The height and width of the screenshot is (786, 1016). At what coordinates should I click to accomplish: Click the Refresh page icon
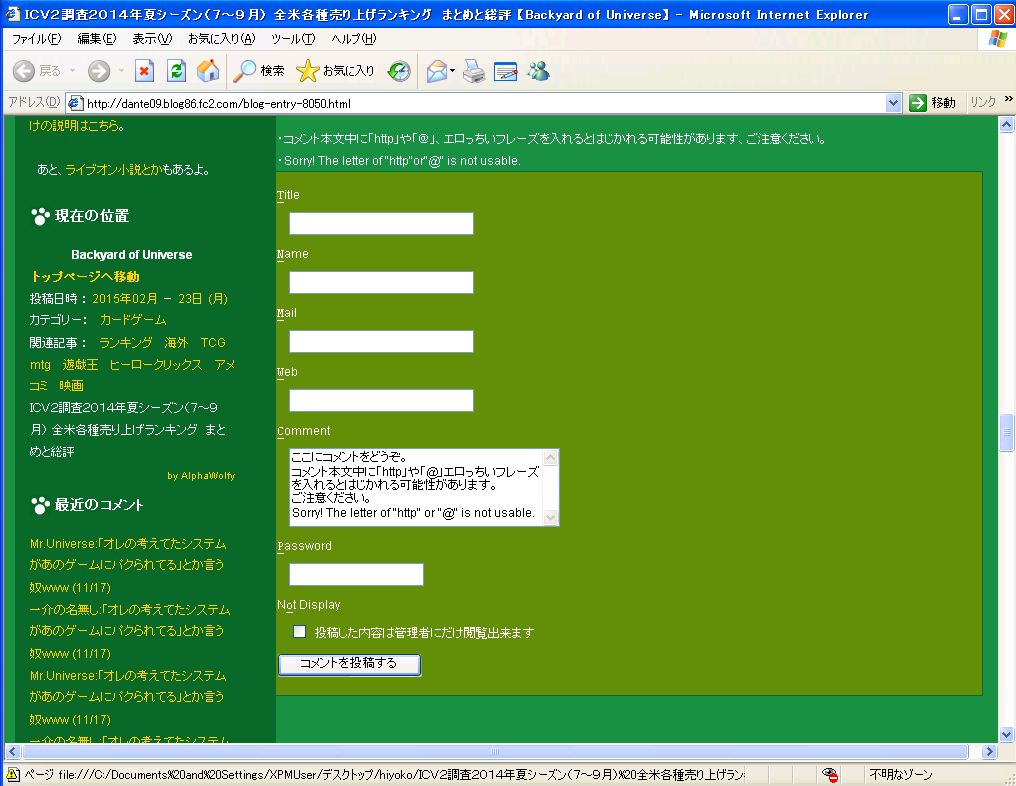[176, 71]
